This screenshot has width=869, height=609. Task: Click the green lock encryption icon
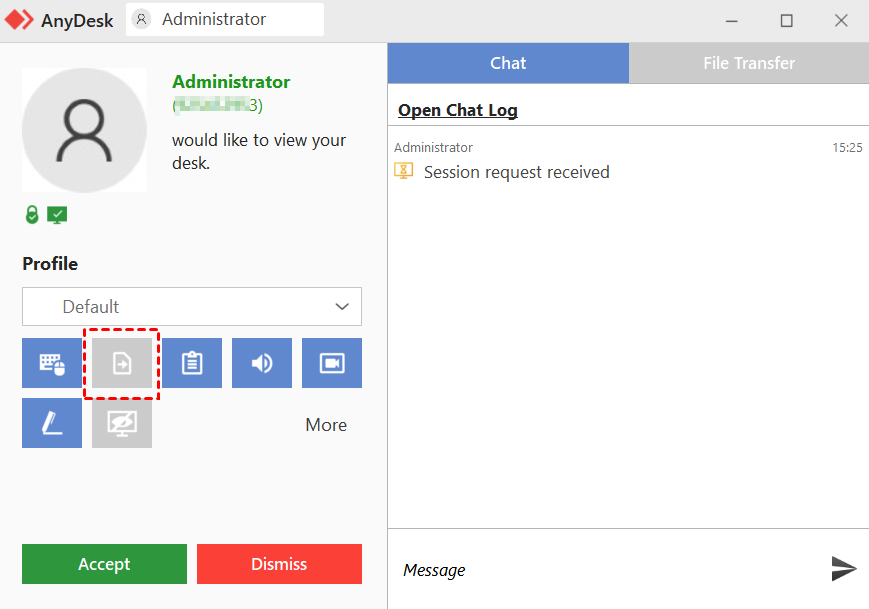coord(32,214)
